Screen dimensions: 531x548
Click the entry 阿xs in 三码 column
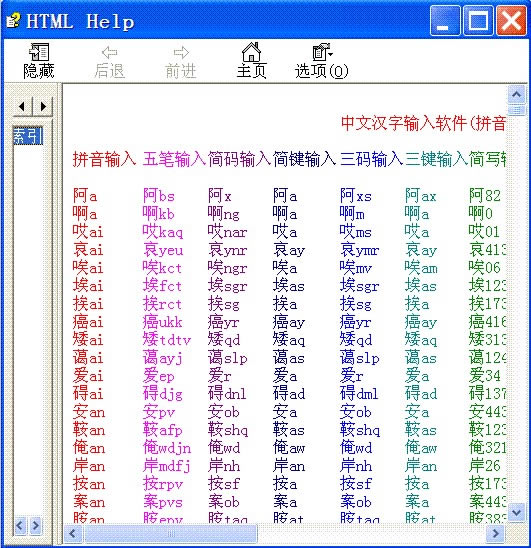point(356,196)
